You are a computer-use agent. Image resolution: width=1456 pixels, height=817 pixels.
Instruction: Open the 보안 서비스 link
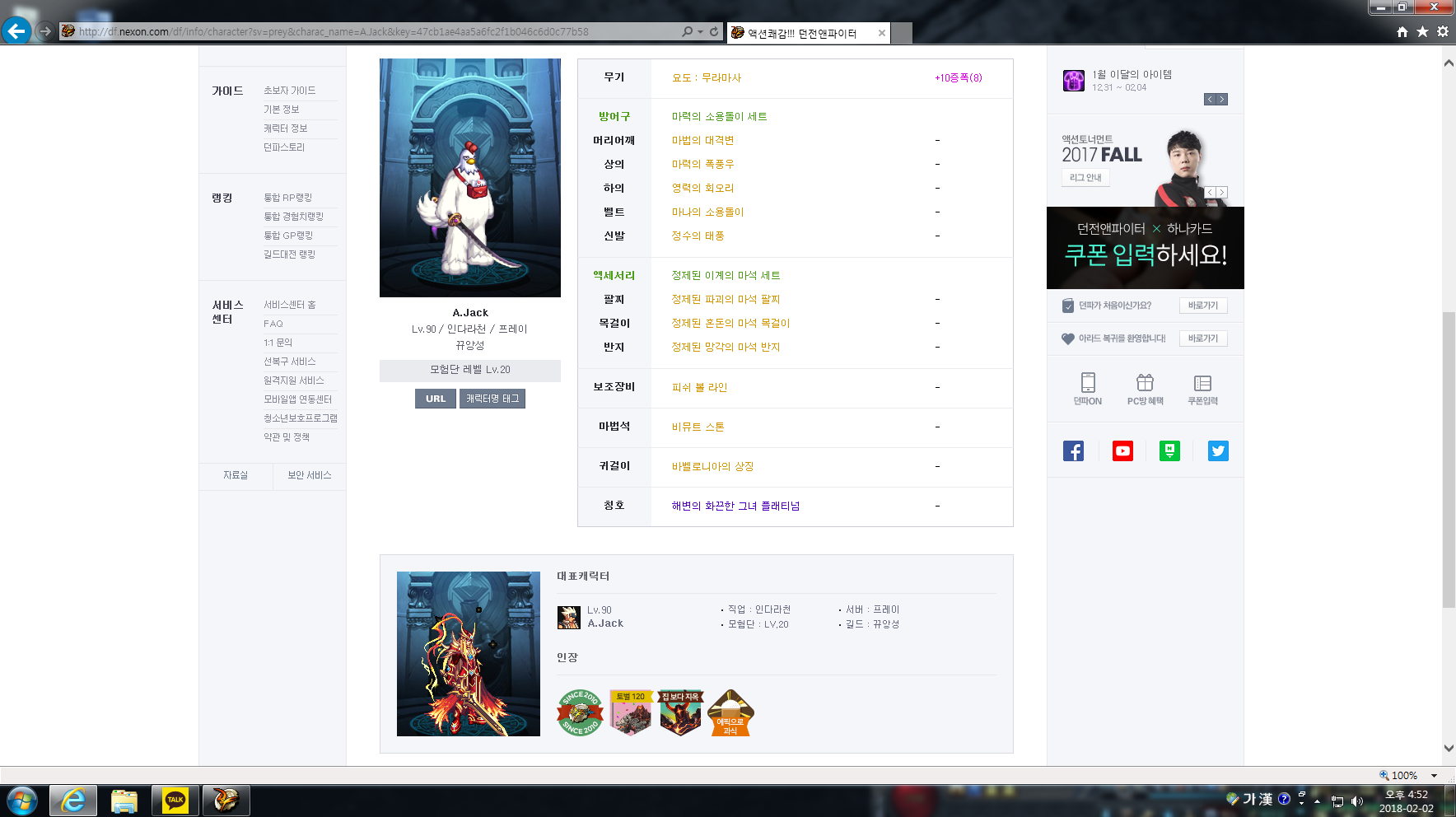[310, 475]
